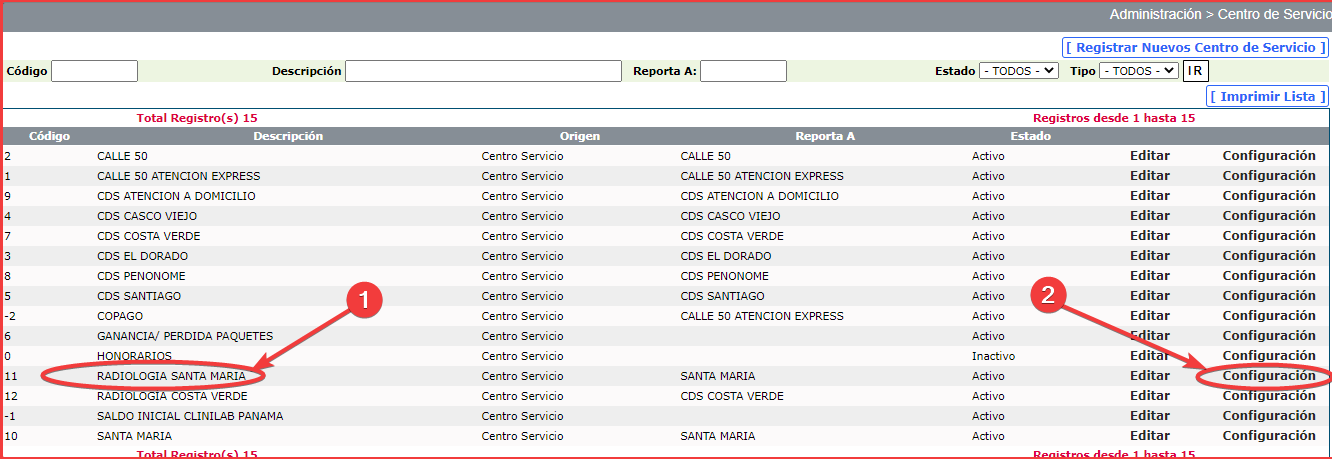Select CDS PENONOME description cell
The image size is (1332, 459).
[141, 276]
